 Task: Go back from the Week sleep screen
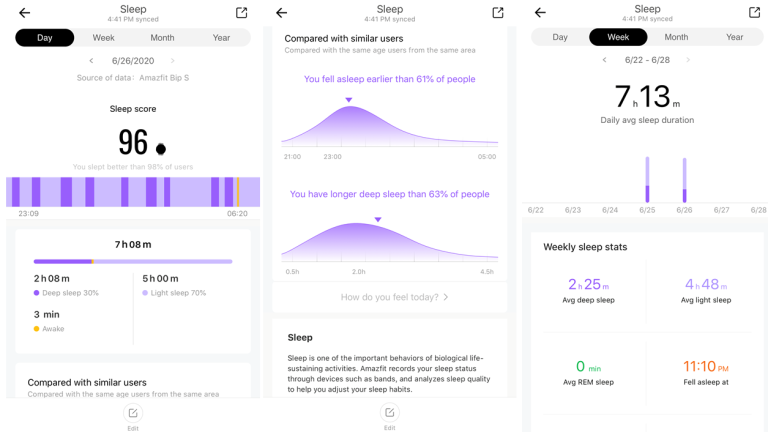tap(540, 12)
